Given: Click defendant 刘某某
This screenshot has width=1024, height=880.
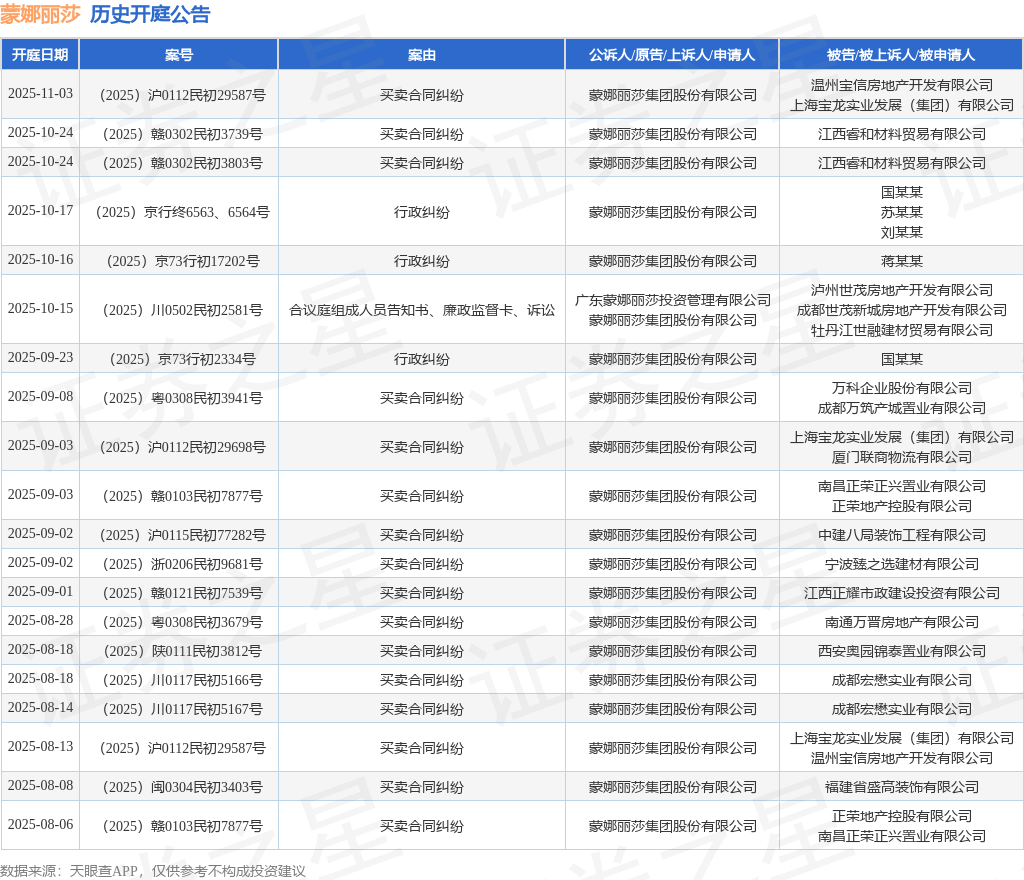Looking at the screenshot, I should pyautogui.click(x=902, y=232).
